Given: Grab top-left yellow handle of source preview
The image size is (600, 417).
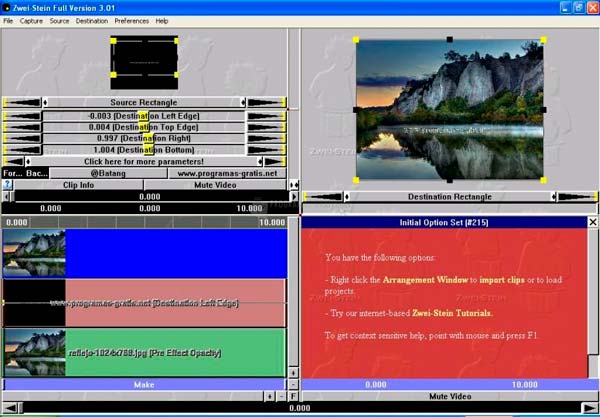Looking at the screenshot, I should click(x=113, y=41).
